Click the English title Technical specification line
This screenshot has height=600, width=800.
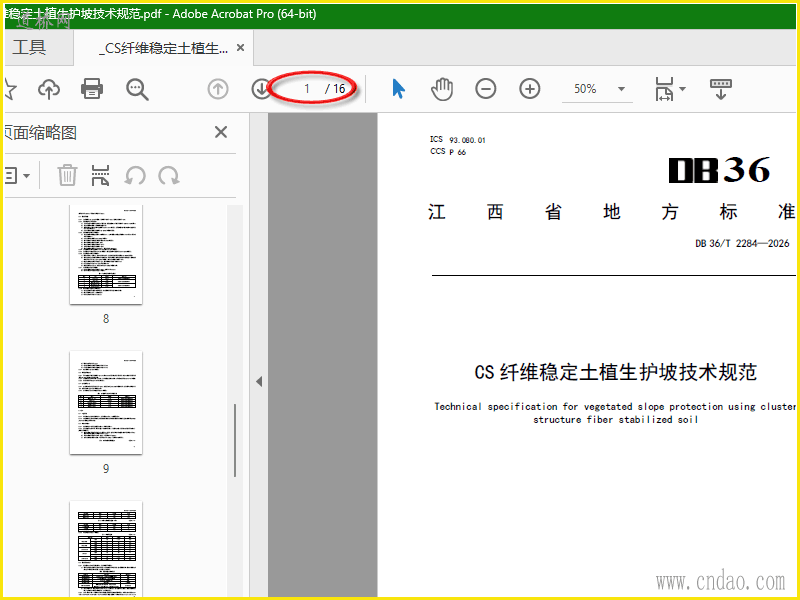[615, 407]
